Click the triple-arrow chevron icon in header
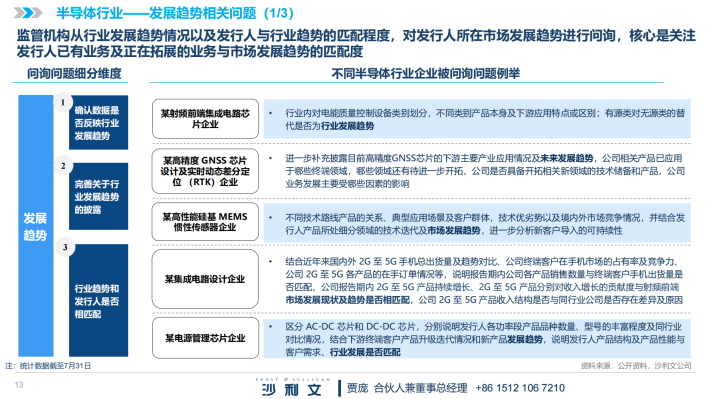 click(x=28, y=13)
